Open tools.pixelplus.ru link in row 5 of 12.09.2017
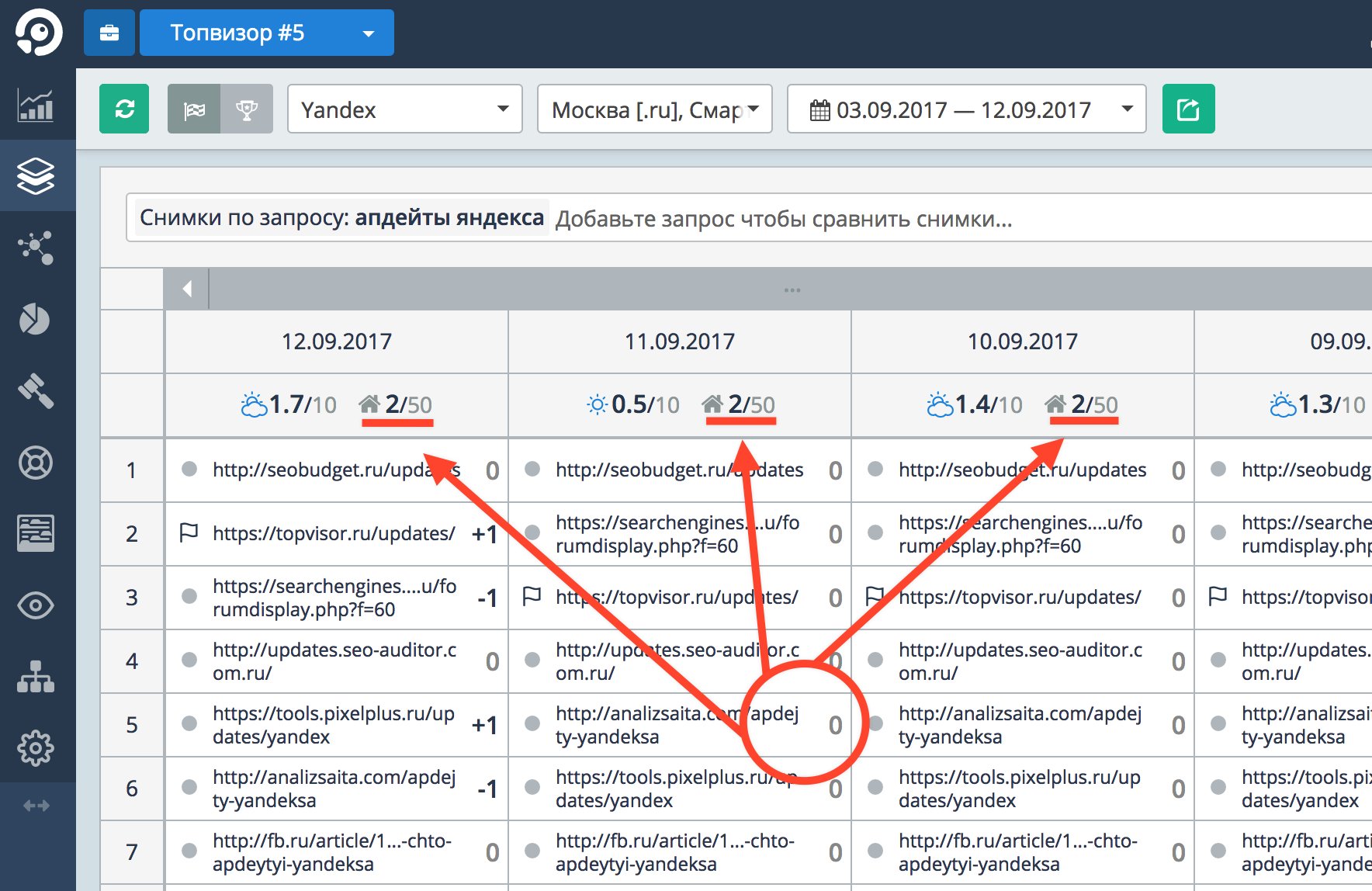 tap(334, 725)
